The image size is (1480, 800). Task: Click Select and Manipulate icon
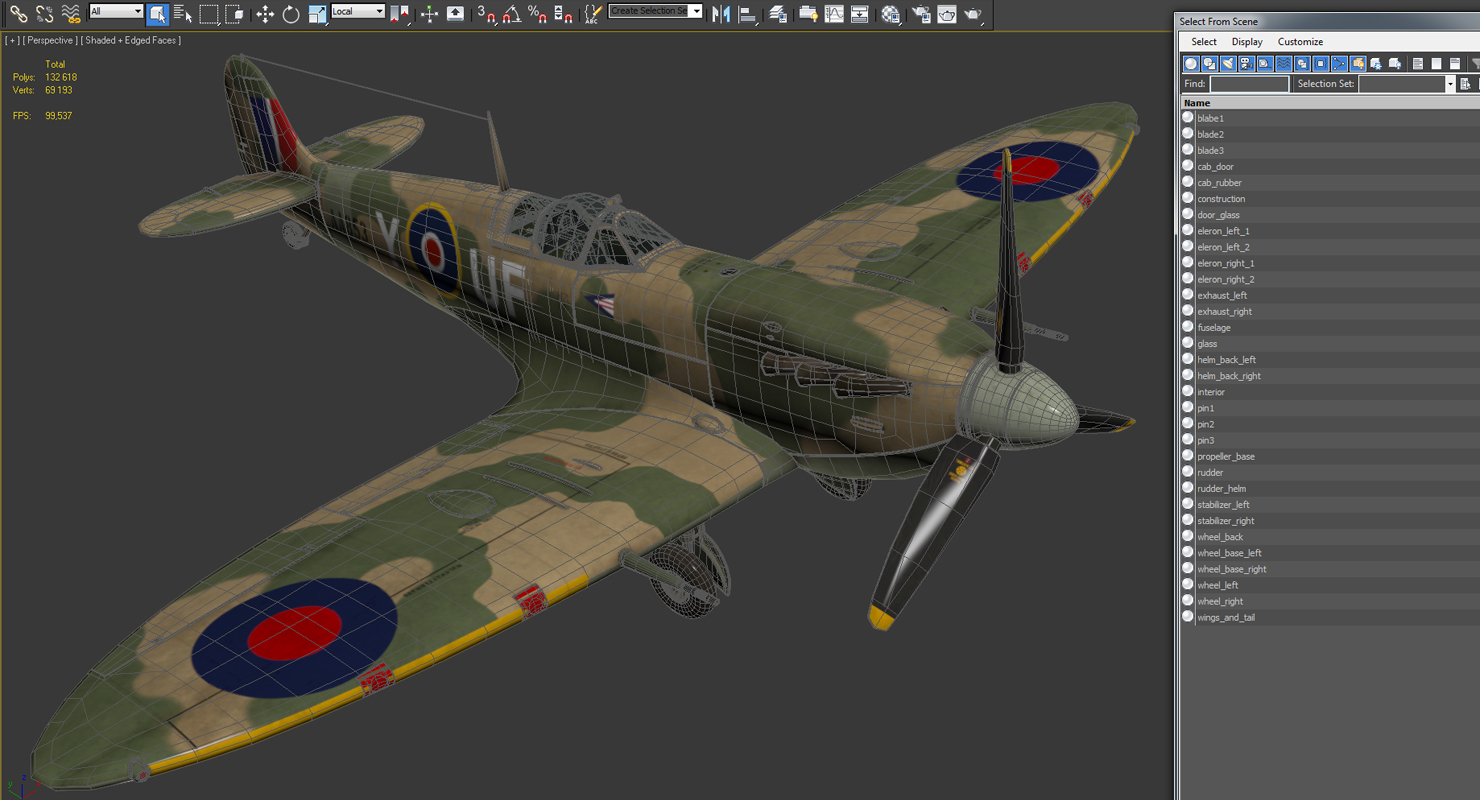pos(429,14)
